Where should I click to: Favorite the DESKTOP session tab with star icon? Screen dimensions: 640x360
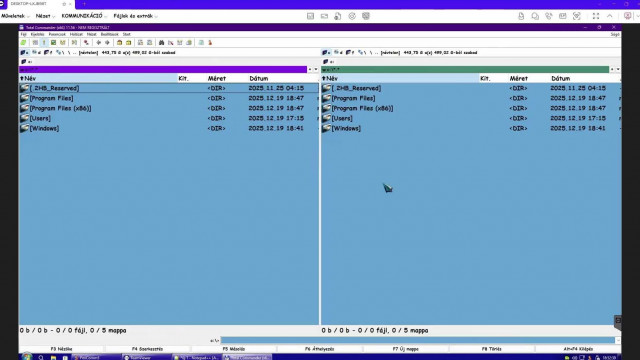pyautogui.click(x=64, y=4)
